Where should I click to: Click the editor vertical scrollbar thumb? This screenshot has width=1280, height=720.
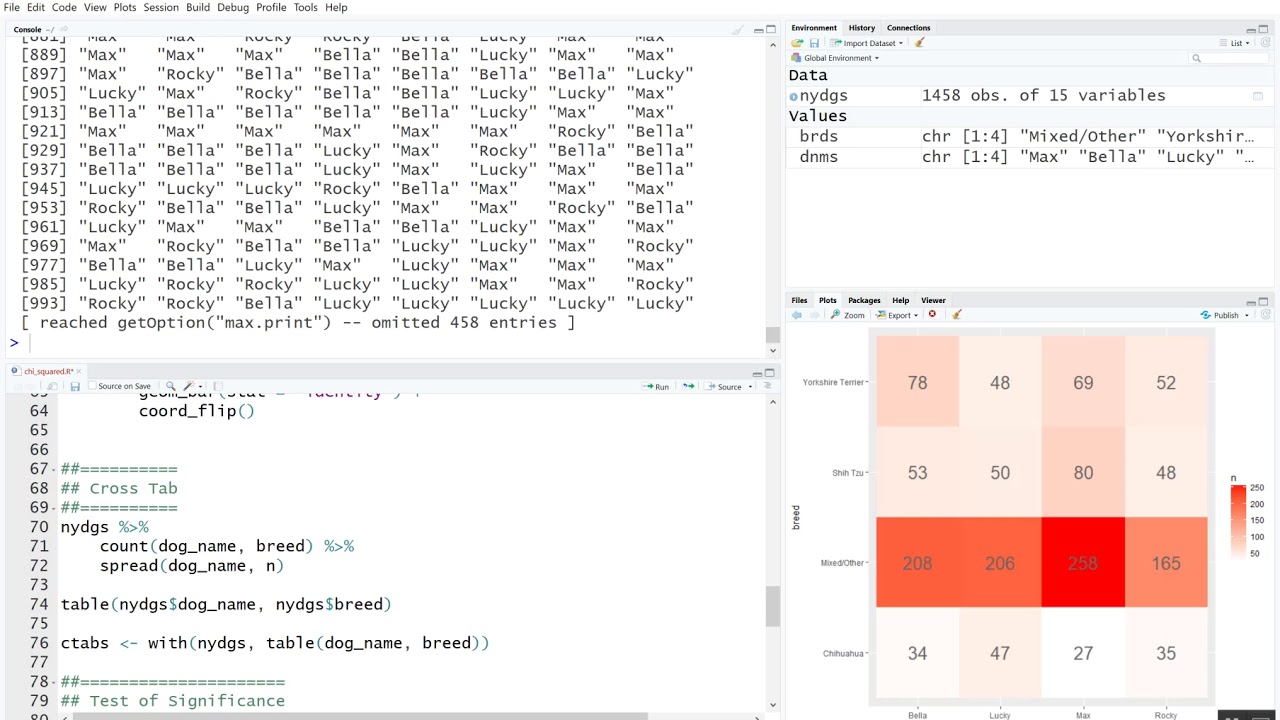point(771,606)
